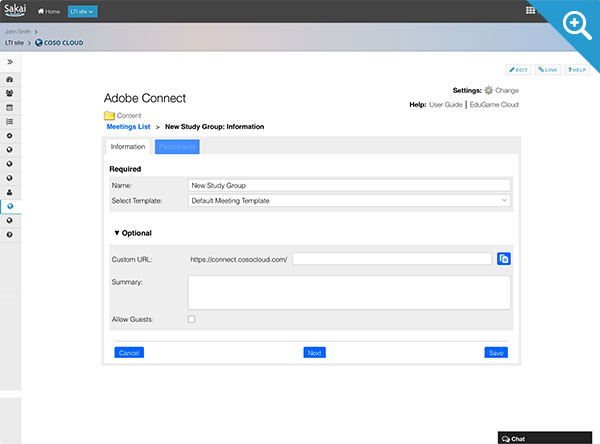Go to Home in top bar
600x444 pixels.
[x=49, y=11]
